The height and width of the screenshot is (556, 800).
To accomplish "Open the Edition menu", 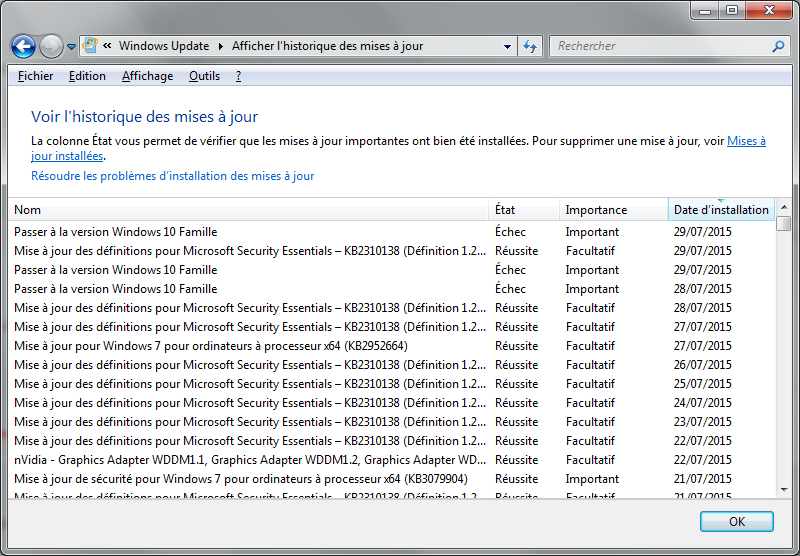I will click(87, 76).
